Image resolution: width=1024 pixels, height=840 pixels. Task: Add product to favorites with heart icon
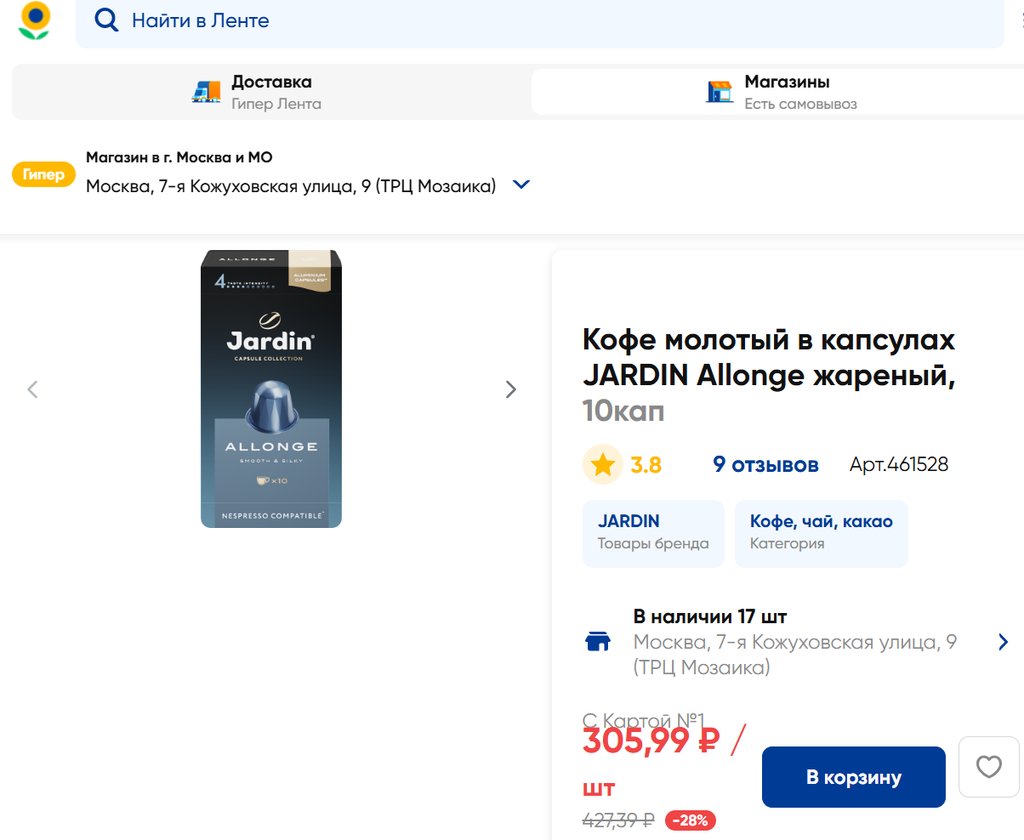click(988, 767)
